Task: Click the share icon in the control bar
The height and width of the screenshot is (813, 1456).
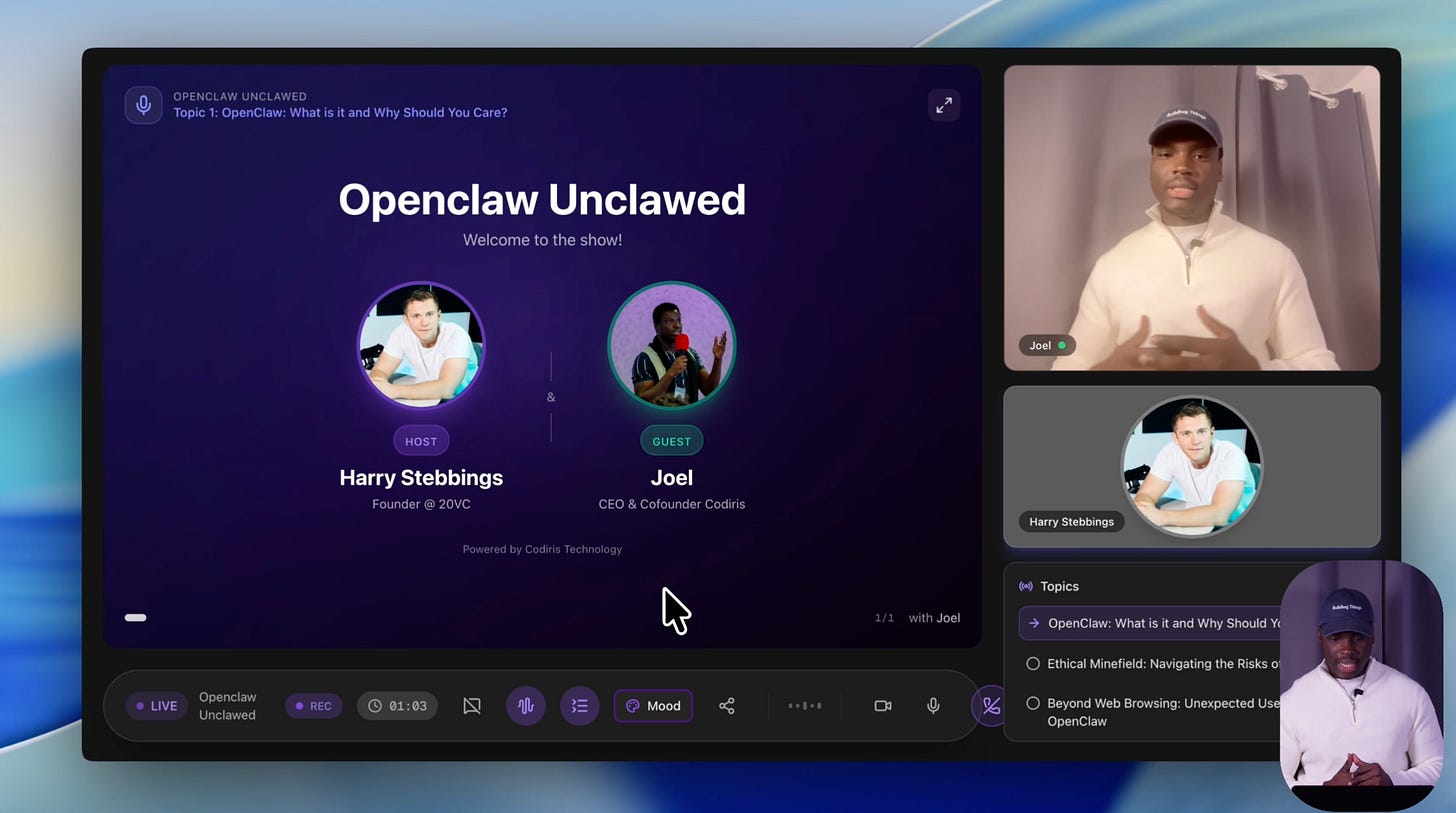Action: 727,706
